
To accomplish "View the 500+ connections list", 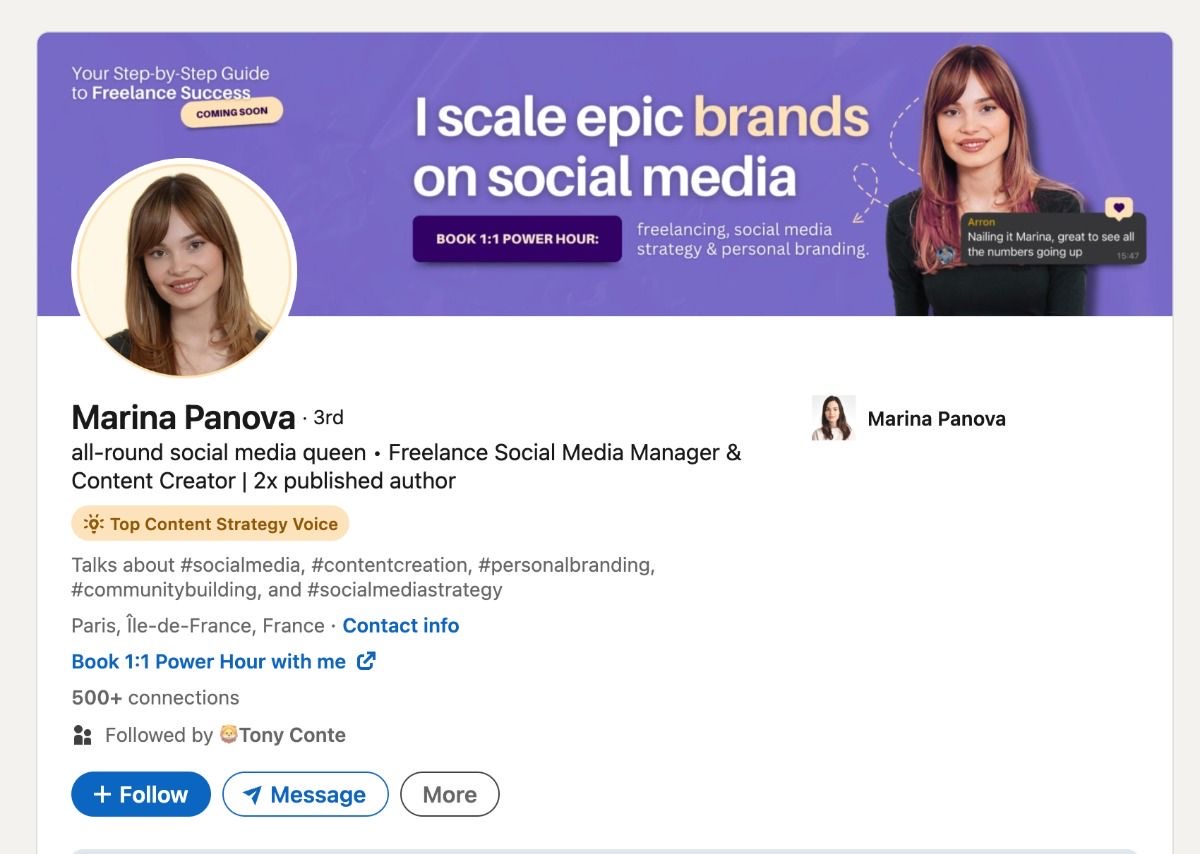I will click(x=156, y=698).
